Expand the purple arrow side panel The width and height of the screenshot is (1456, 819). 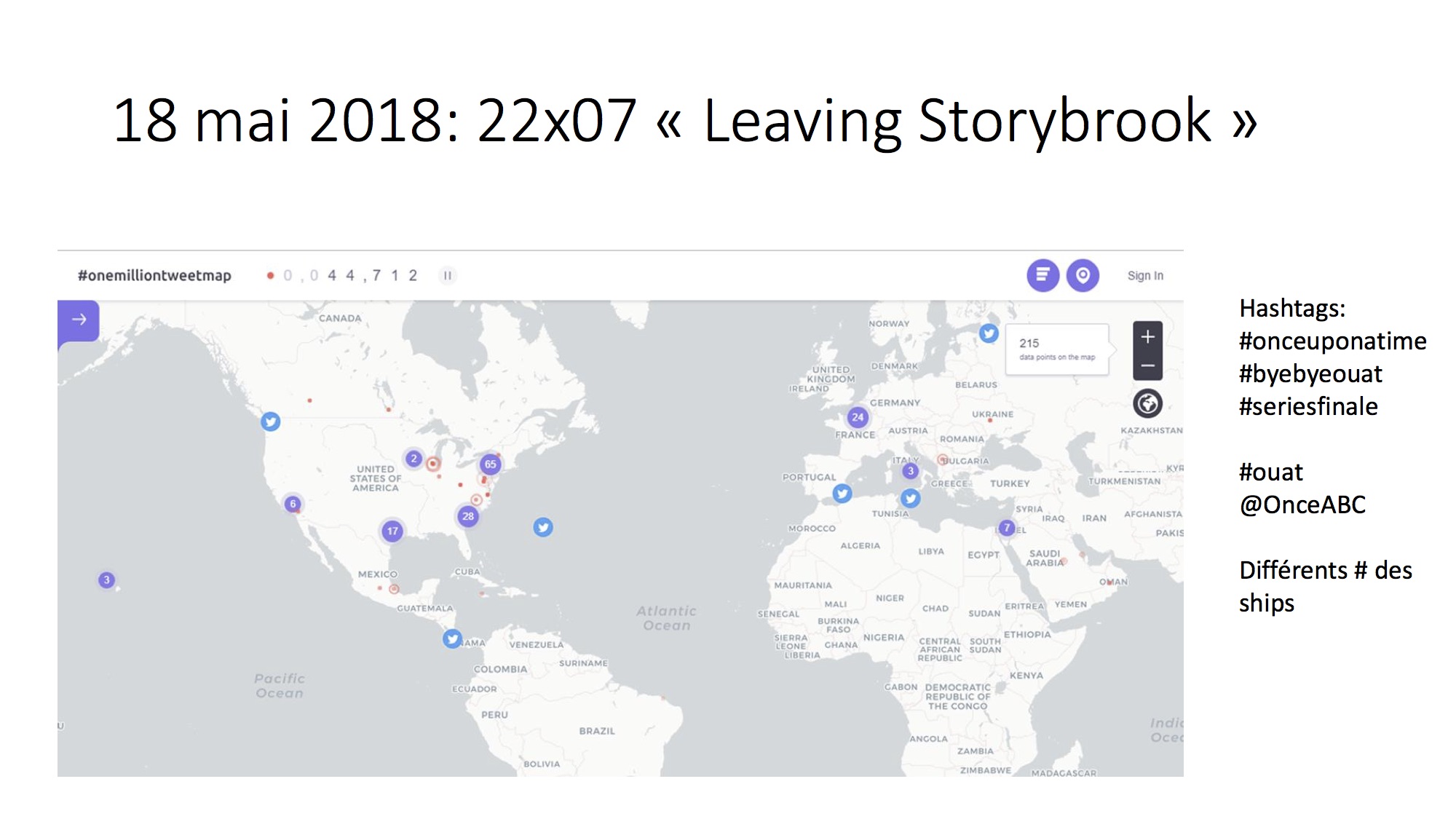(79, 320)
